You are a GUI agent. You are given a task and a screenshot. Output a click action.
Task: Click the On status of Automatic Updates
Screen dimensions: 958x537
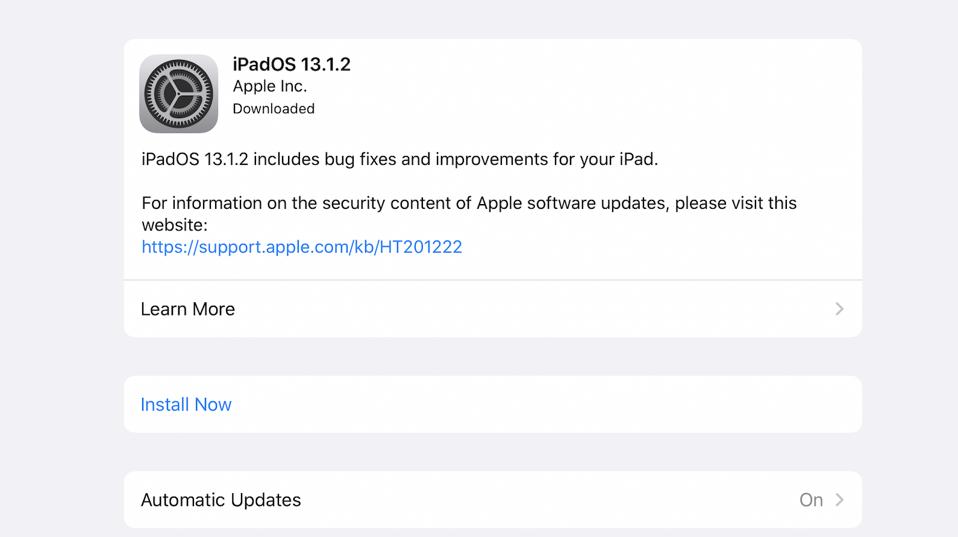pyautogui.click(x=811, y=500)
